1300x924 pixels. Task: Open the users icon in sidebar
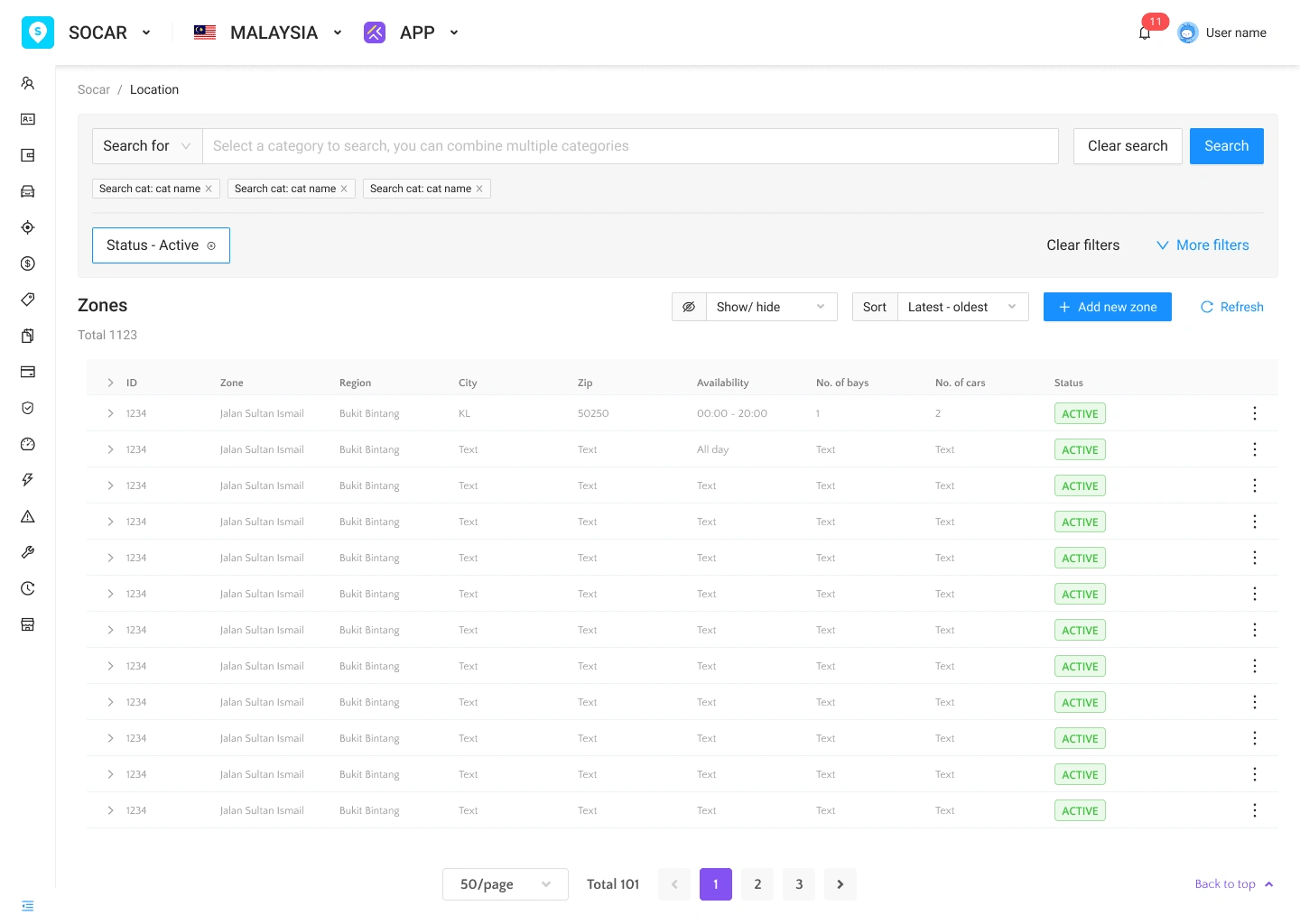point(28,83)
